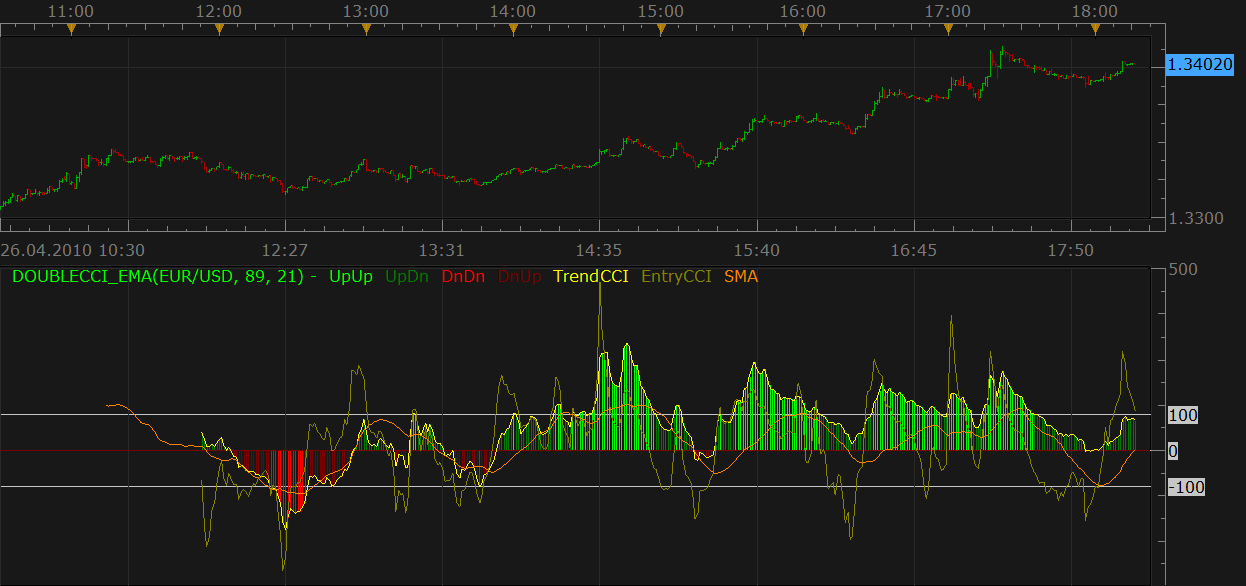Click the orange marker below 17:00

click(948, 30)
